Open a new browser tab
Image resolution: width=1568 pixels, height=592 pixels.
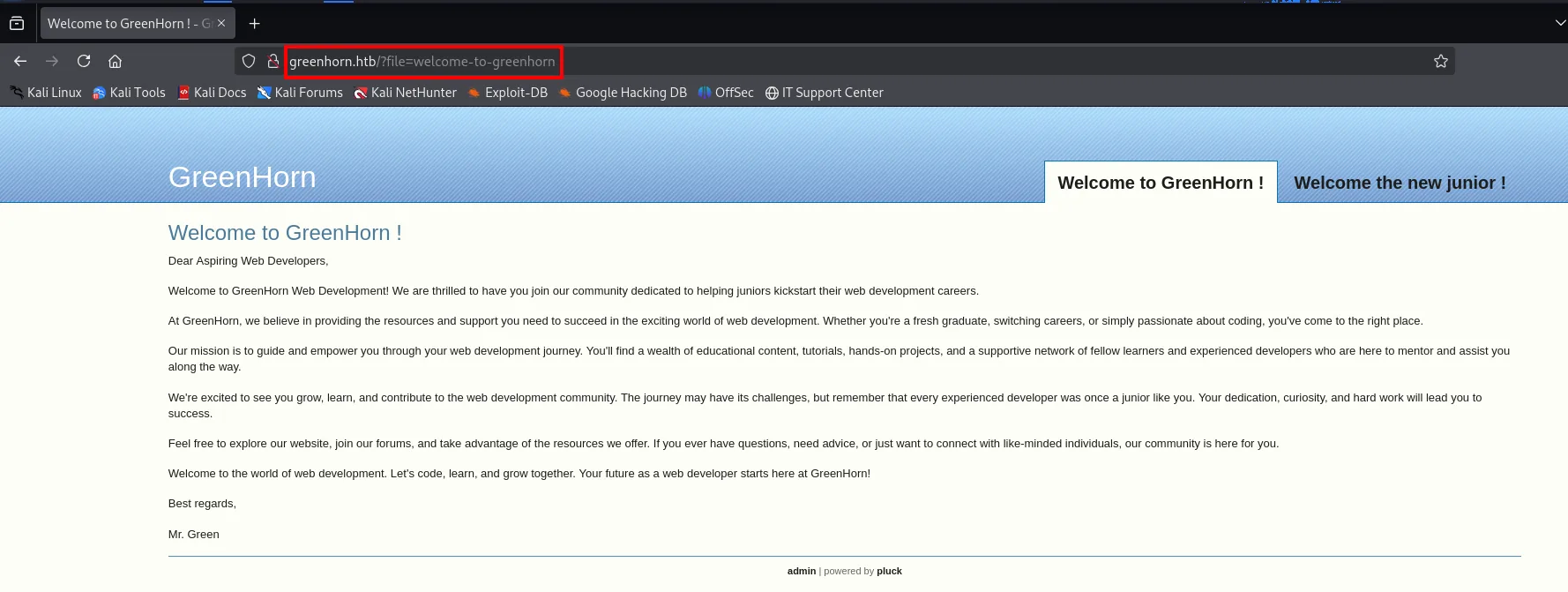coord(255,24)
